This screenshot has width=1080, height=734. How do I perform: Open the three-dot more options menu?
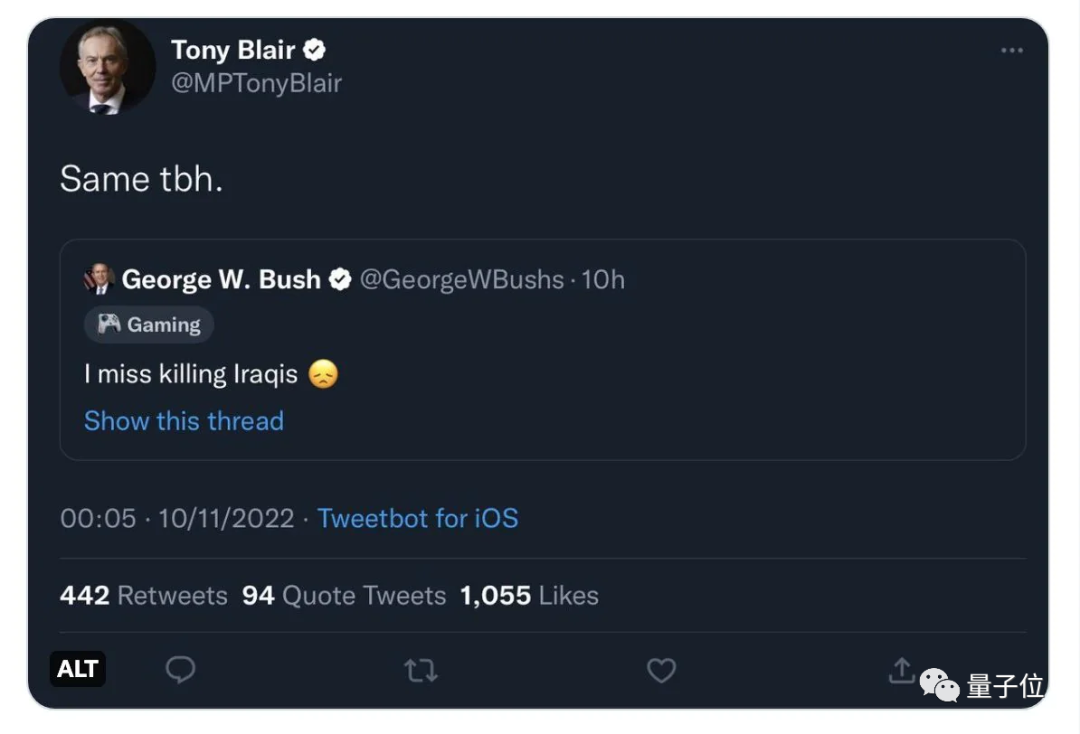pos(1011,51)
